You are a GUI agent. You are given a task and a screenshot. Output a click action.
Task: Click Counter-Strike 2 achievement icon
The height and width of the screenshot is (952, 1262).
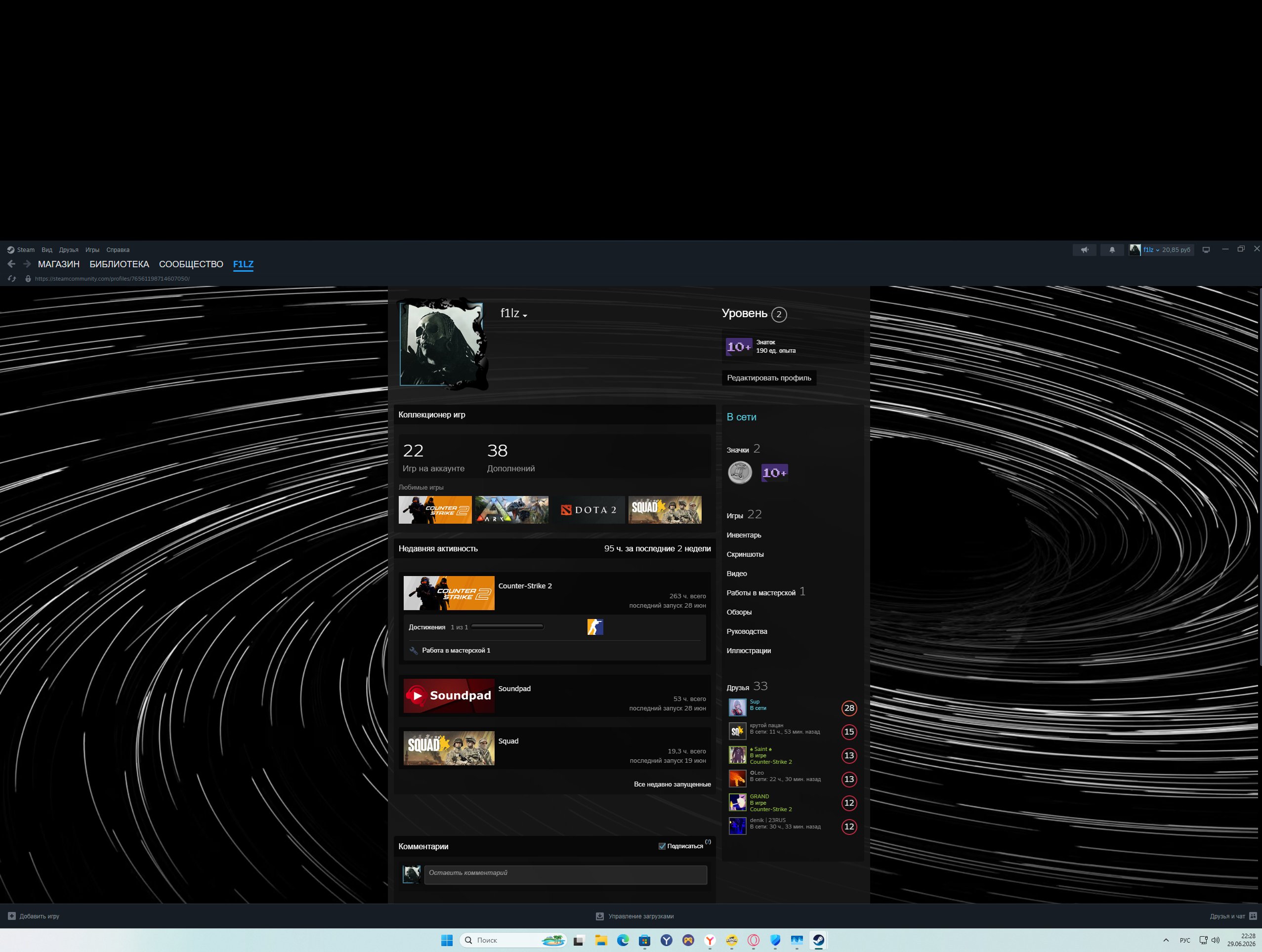click(595, 627)
